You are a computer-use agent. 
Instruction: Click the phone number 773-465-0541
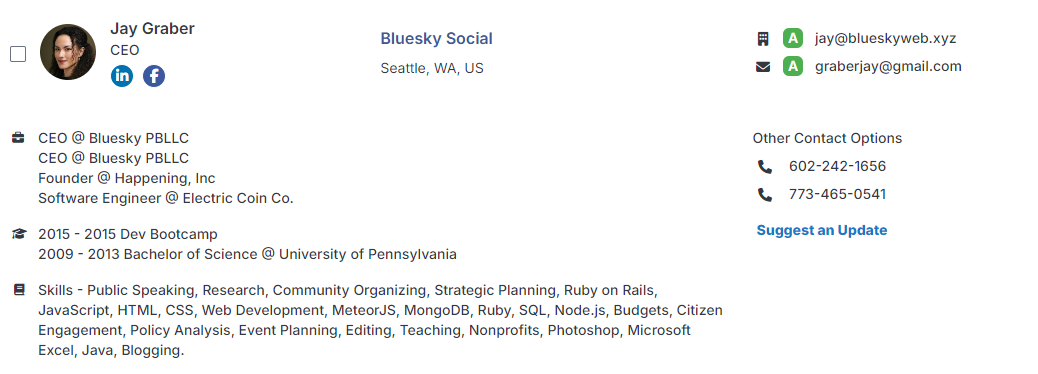(x=837, y=194)
